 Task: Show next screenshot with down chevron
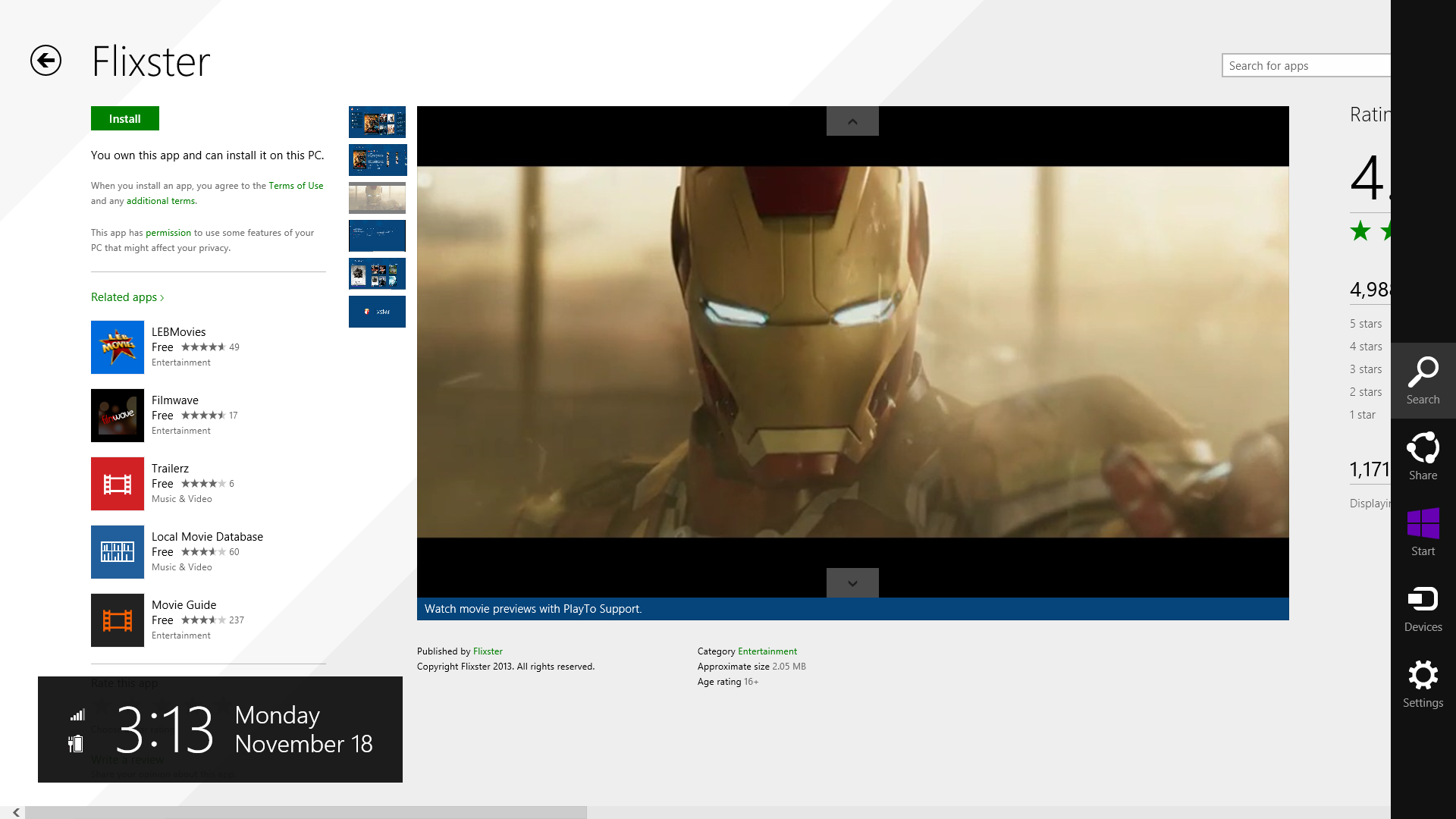(x=852, y=583)
